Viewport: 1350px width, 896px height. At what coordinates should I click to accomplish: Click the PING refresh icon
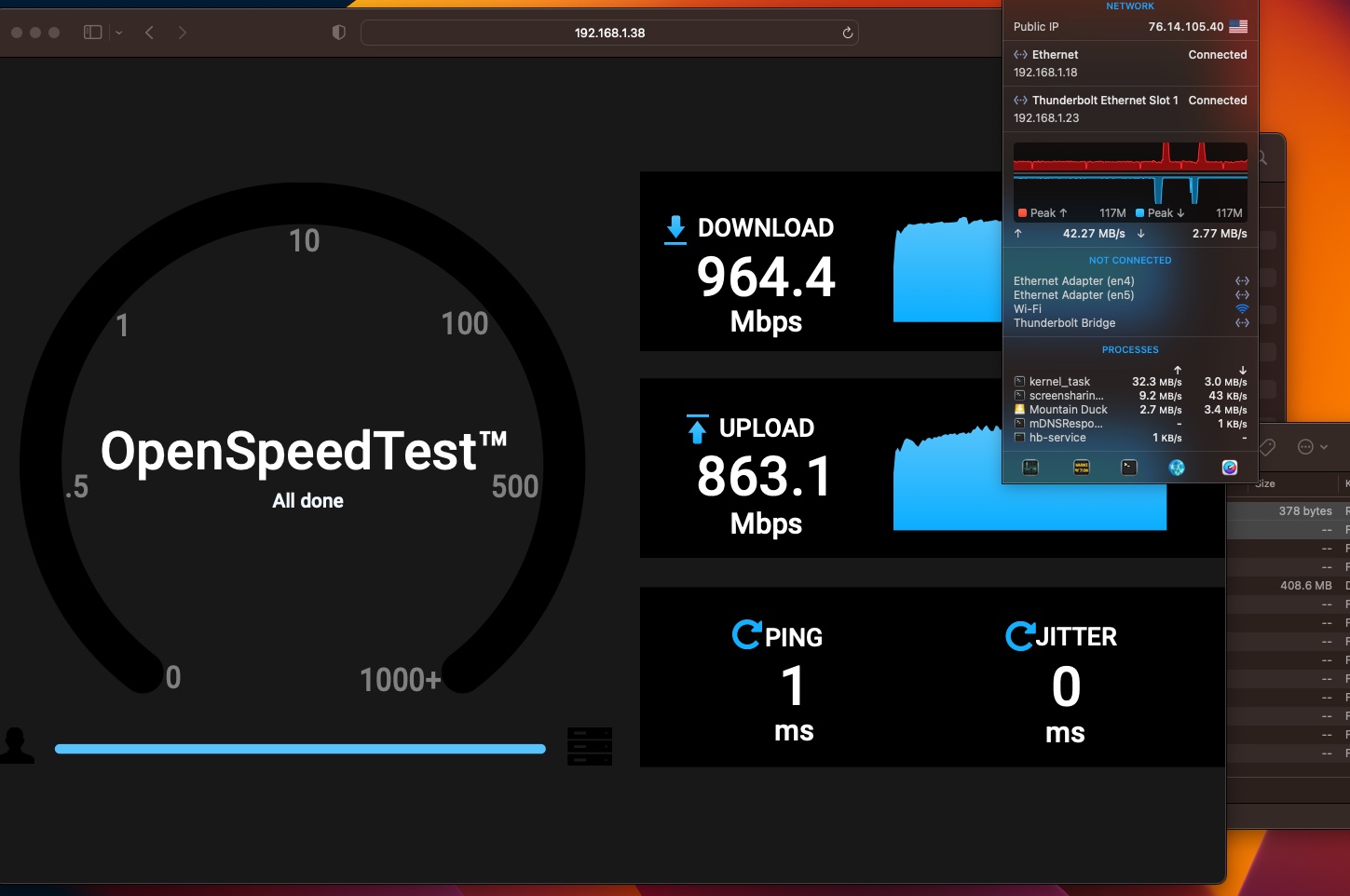(x=746, y=634)
